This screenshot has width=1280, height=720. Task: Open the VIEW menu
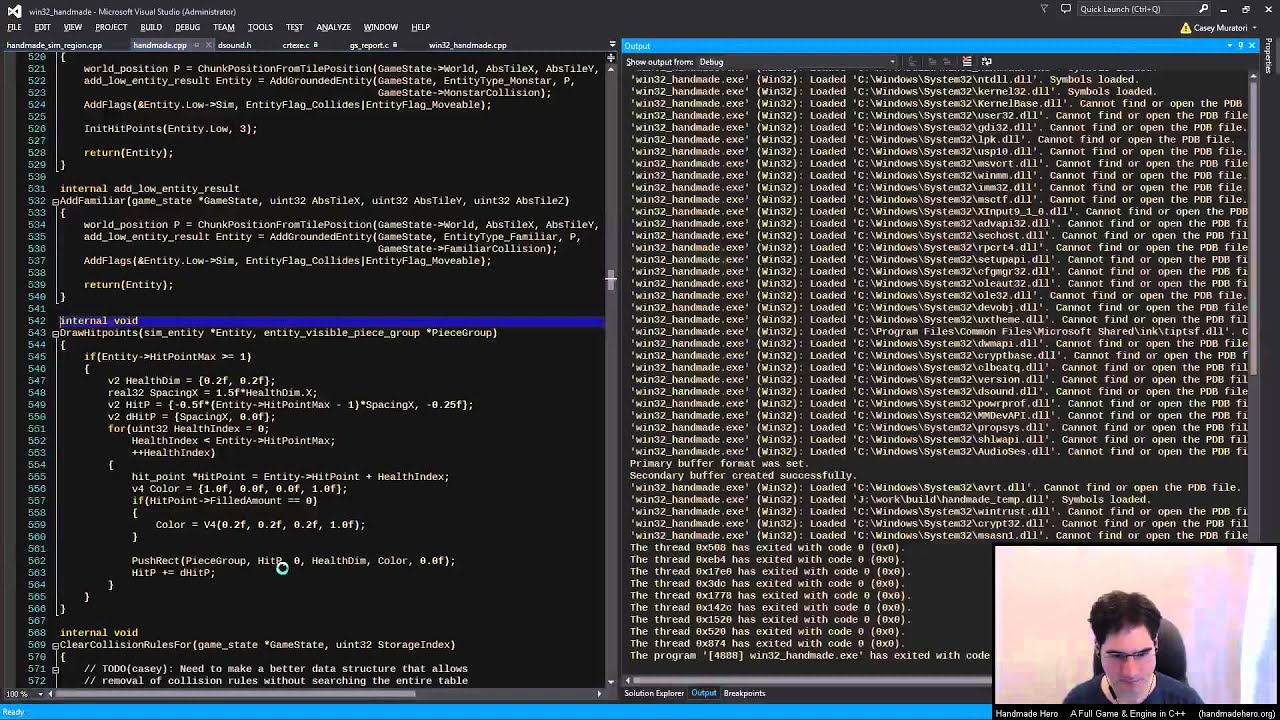coord(73,27)
